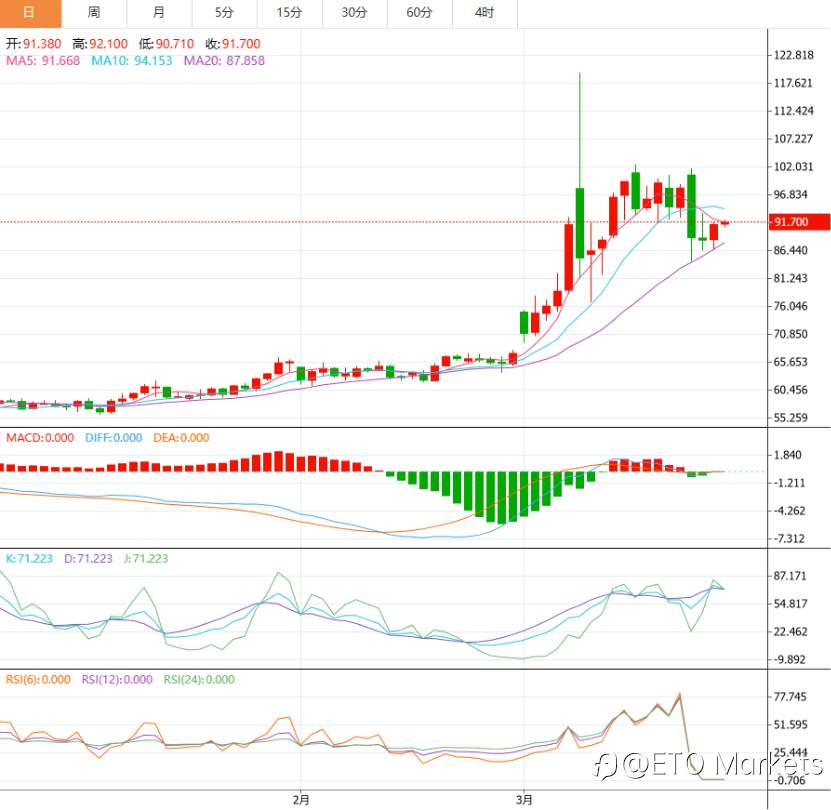Click the 86.440 price axis label
Screen dimensions: 831x810
[x=791, y=250]
